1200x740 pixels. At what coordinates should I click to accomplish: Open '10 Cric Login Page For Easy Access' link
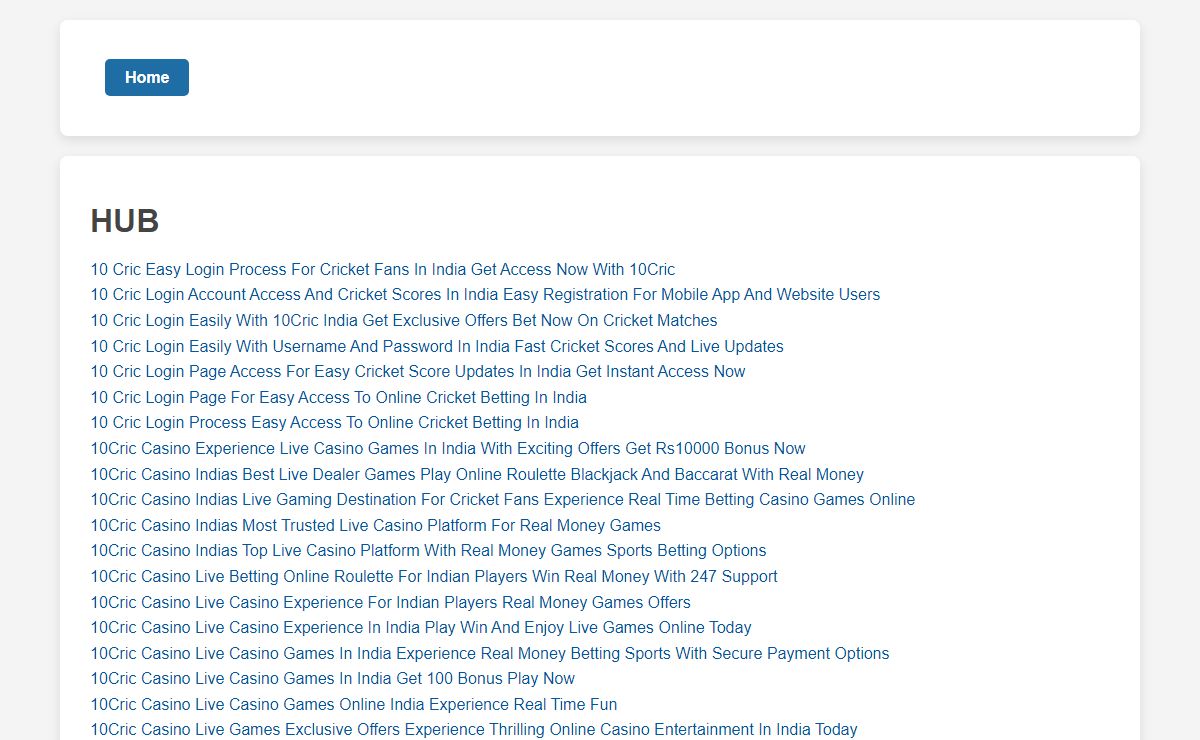tap(339, 397)
